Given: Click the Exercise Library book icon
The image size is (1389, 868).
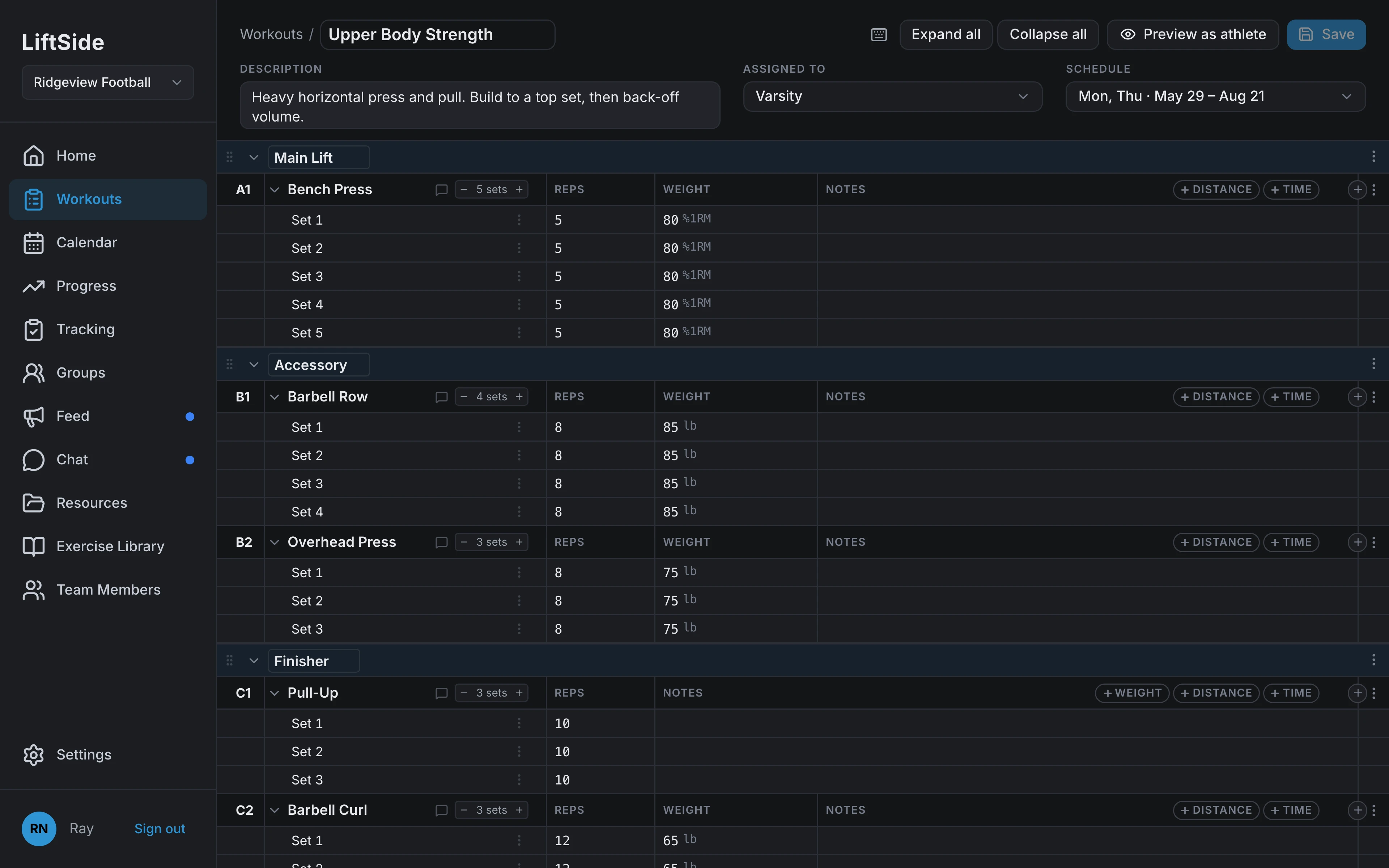Looking at the screenshot, I should click(33, 546).
